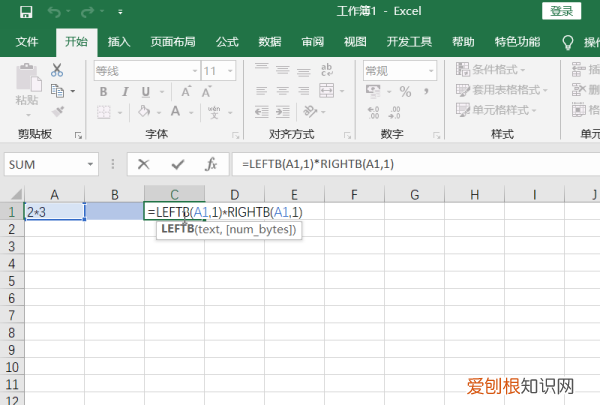Click the Increase Decimal icon
Screen dimensions: 600x405
point(373,113)
